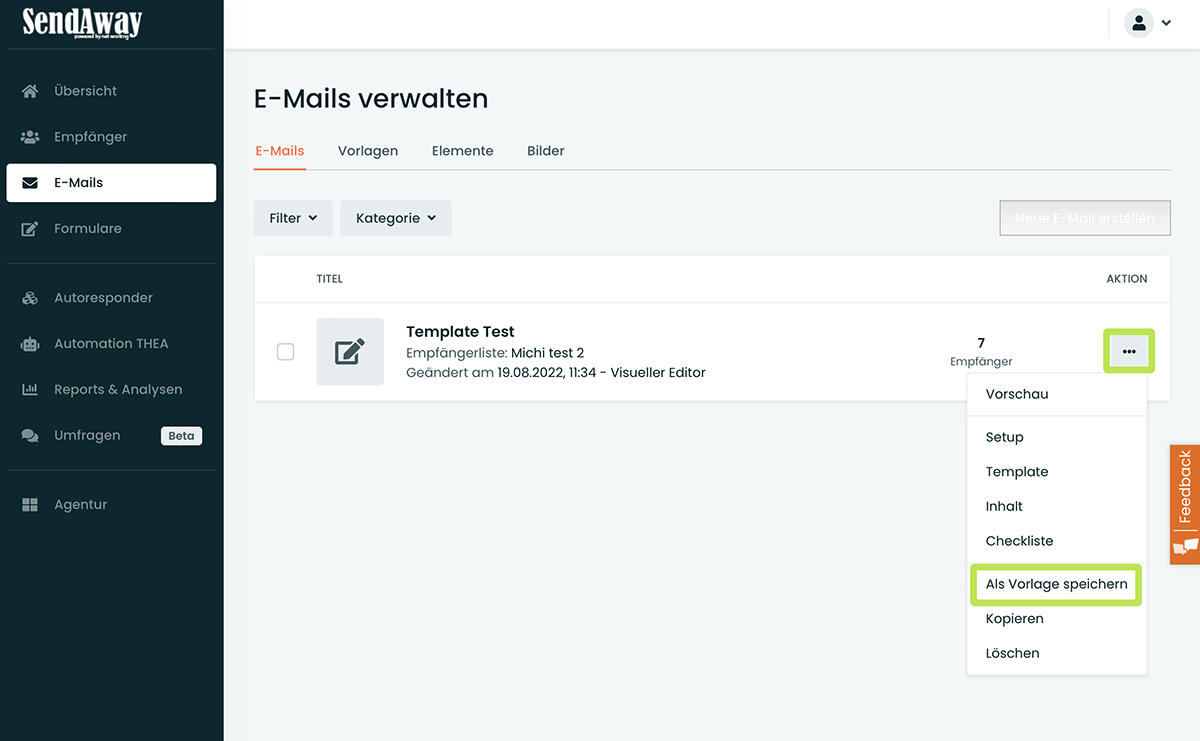
Task: Choose Vorschau in the action menu
Action: click(1017, 394)
